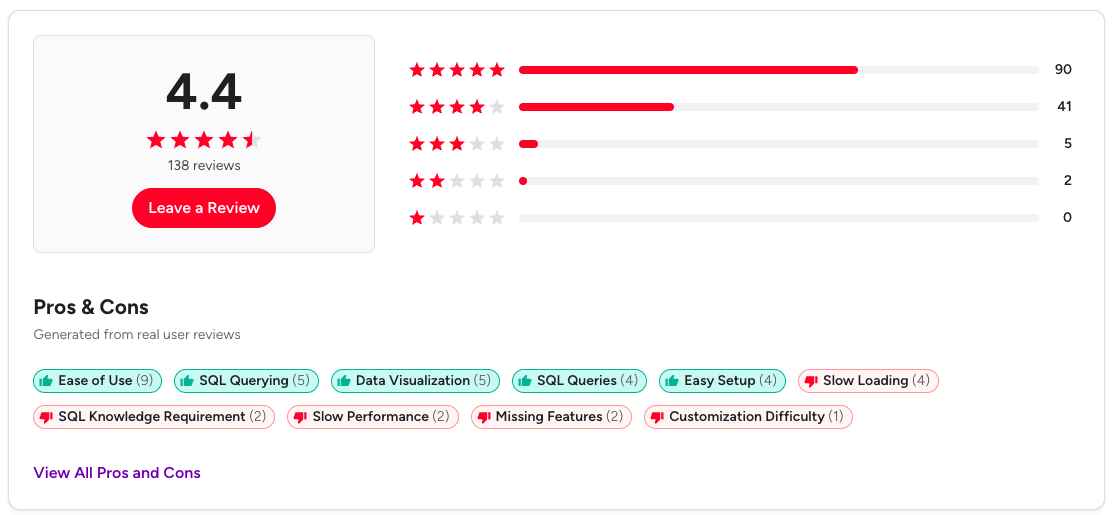Click thumbs-up icon on SQL Querying tag

point(187,381)
